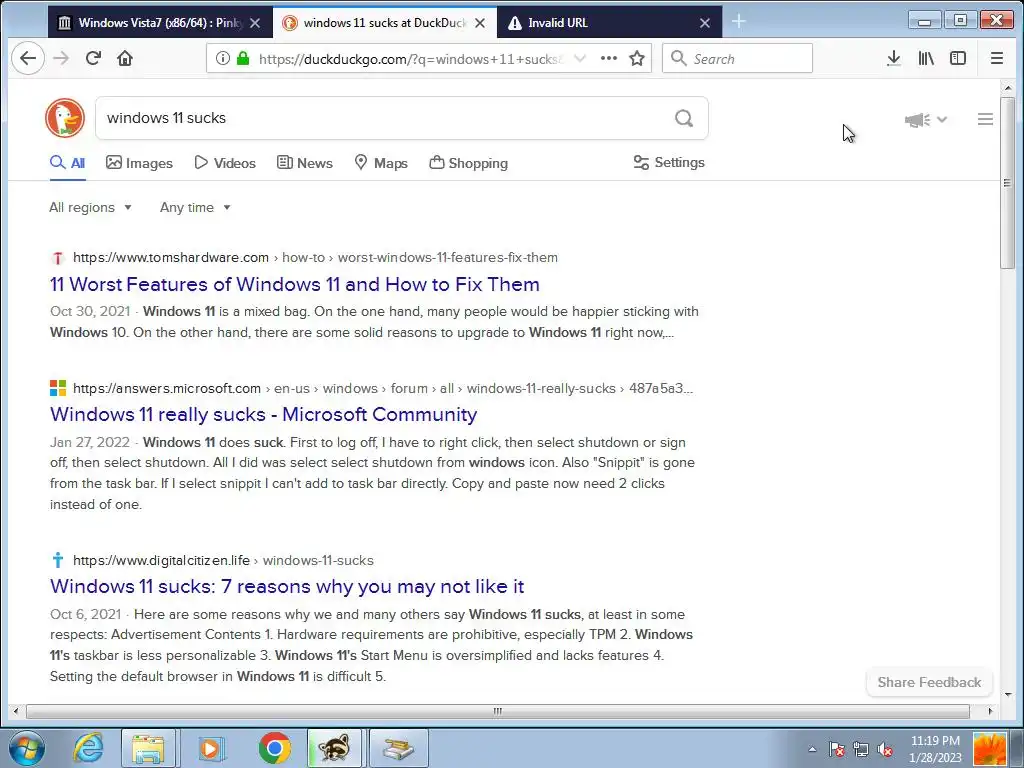Switch to Invalid URL tab
The height and width of the screenshot is (768, 1024).
tap(609, 23)
